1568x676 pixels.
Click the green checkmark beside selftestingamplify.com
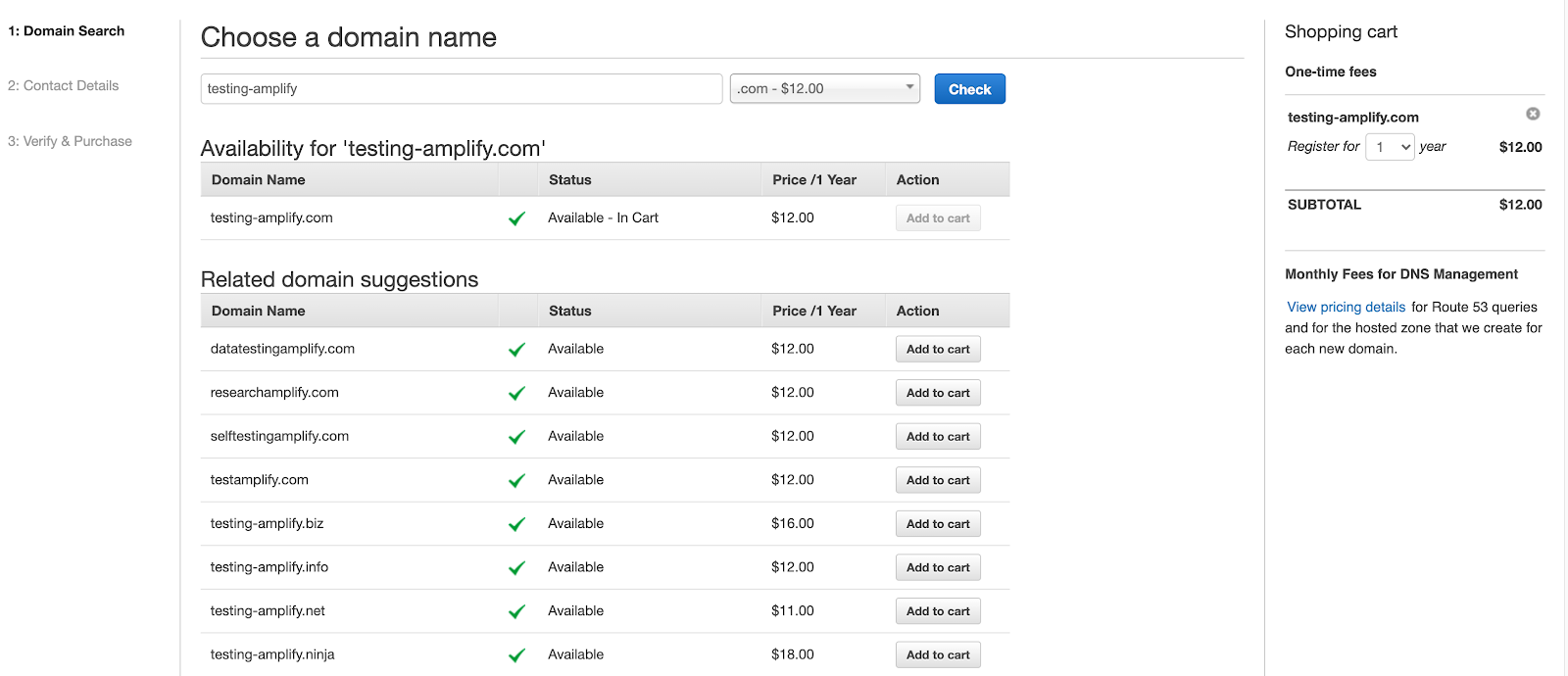click(516, 437)
